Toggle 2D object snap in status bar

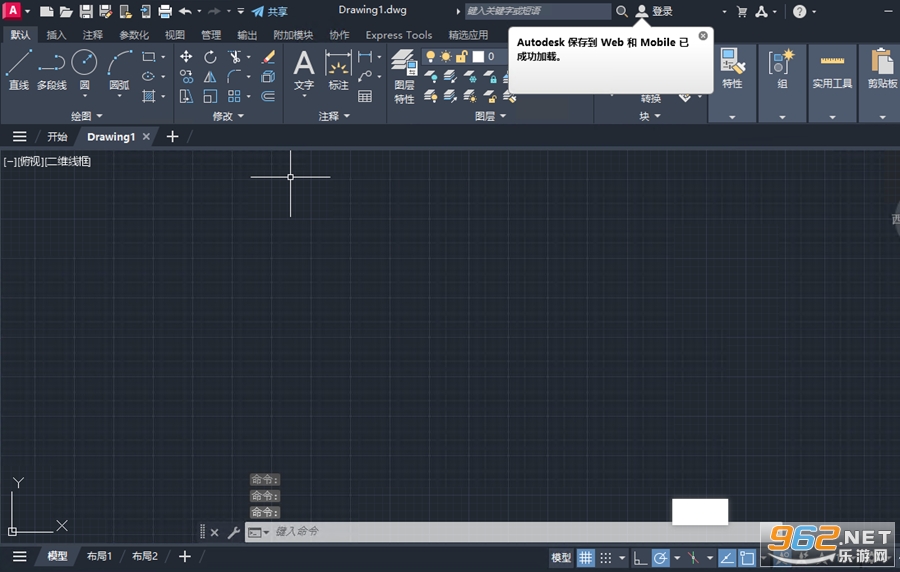tap(747, 557)
